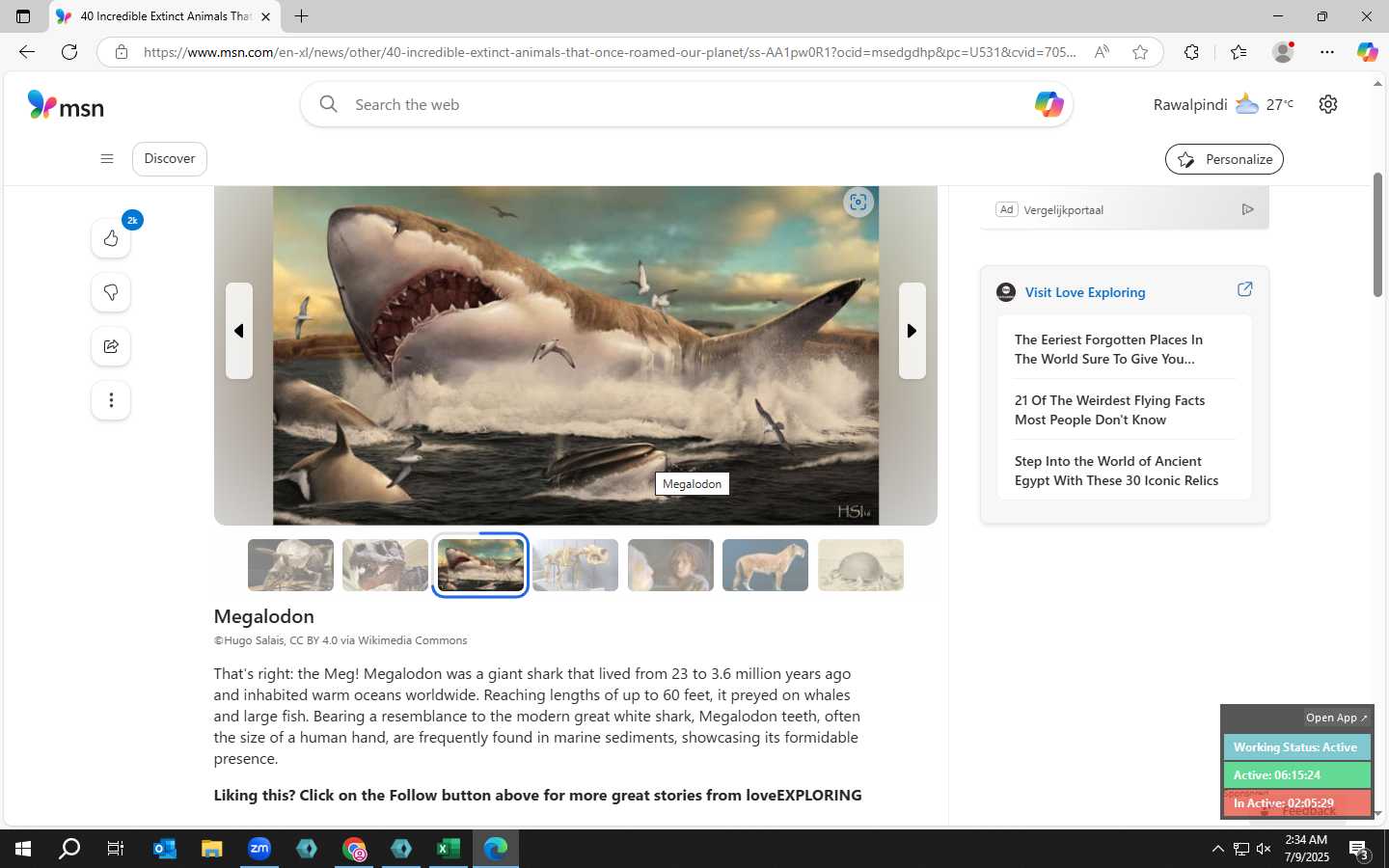Open MSN settings gear

coord(1328,104)
